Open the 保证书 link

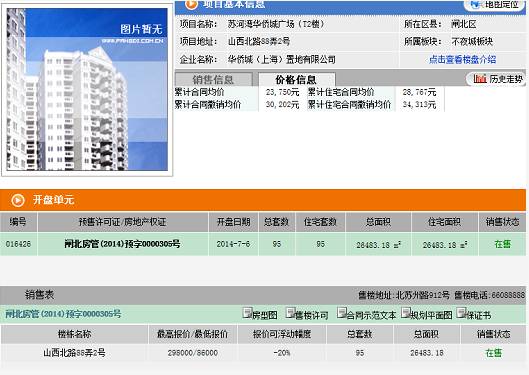[x=478, y=316]
